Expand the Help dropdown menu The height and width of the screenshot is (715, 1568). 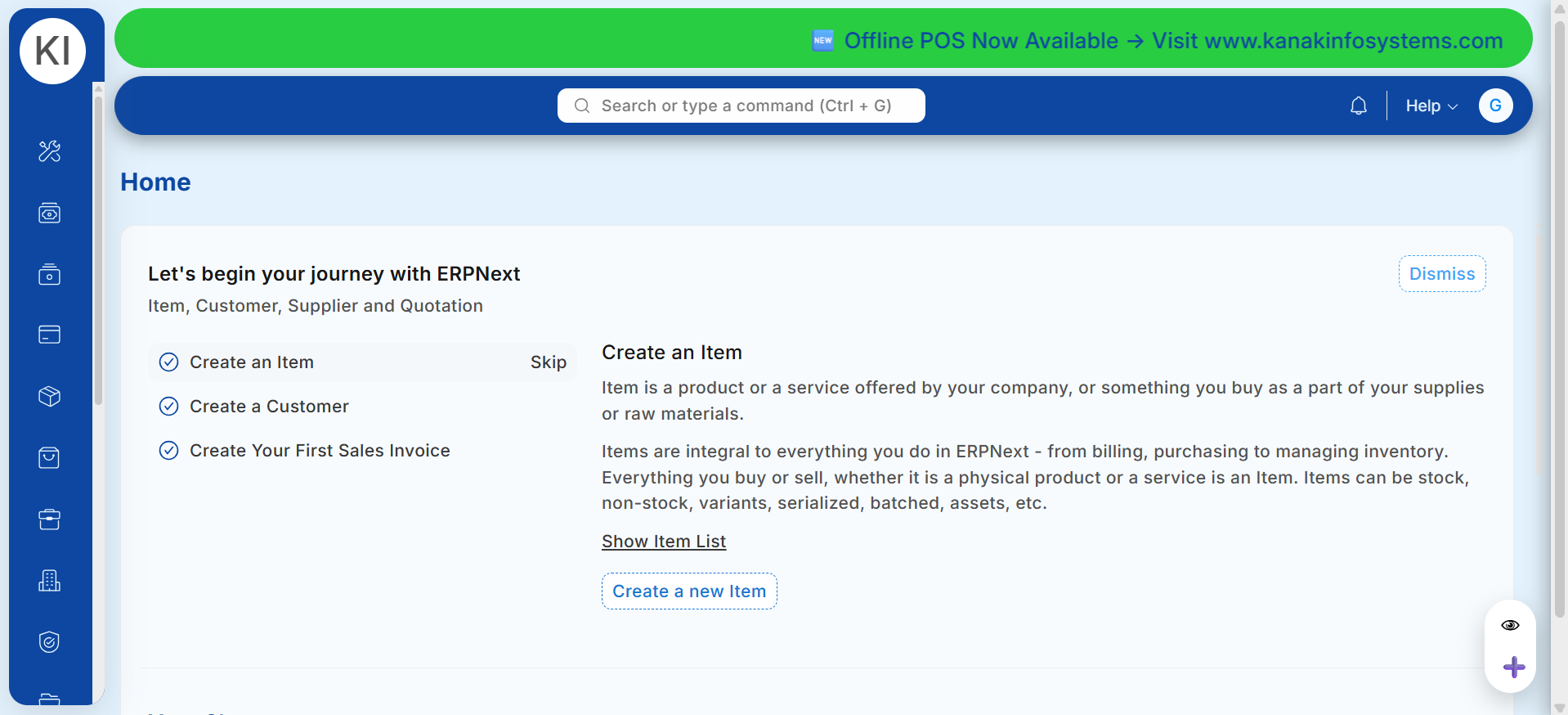[1431, 106]
